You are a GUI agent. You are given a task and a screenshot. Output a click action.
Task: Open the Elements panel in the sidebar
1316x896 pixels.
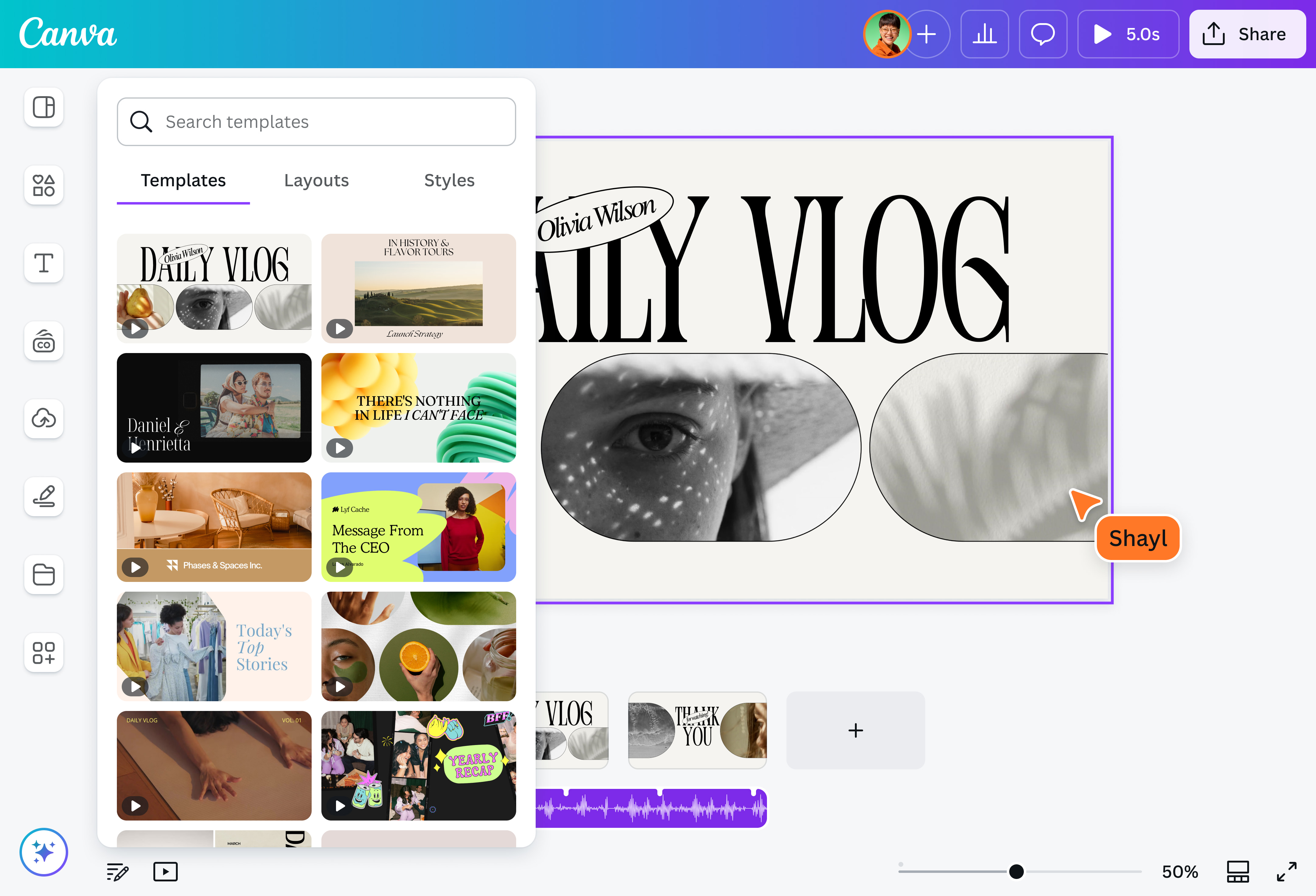(x=44, y=185)
